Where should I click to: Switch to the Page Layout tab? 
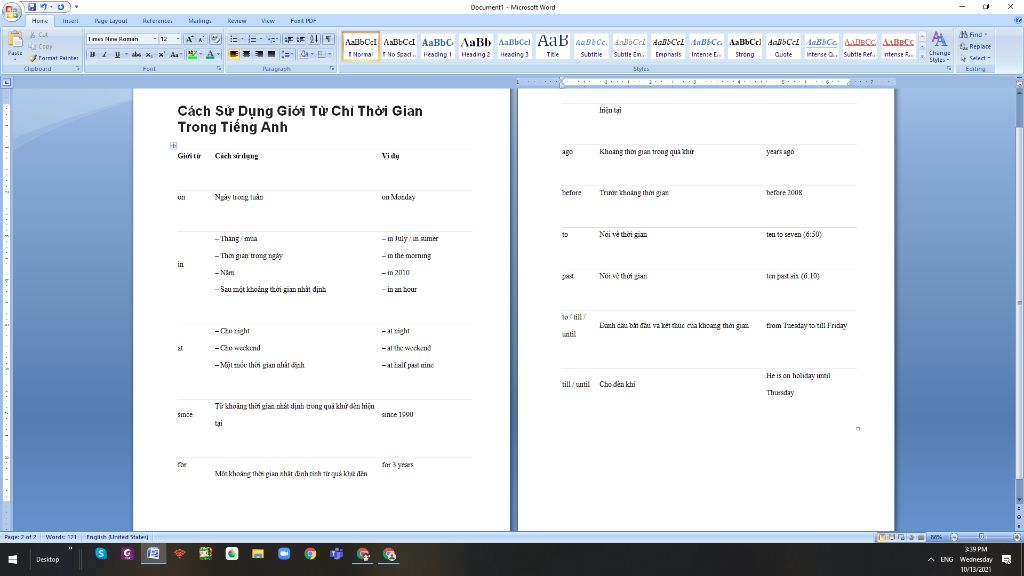pyautogui.click(x=111, y=21)
